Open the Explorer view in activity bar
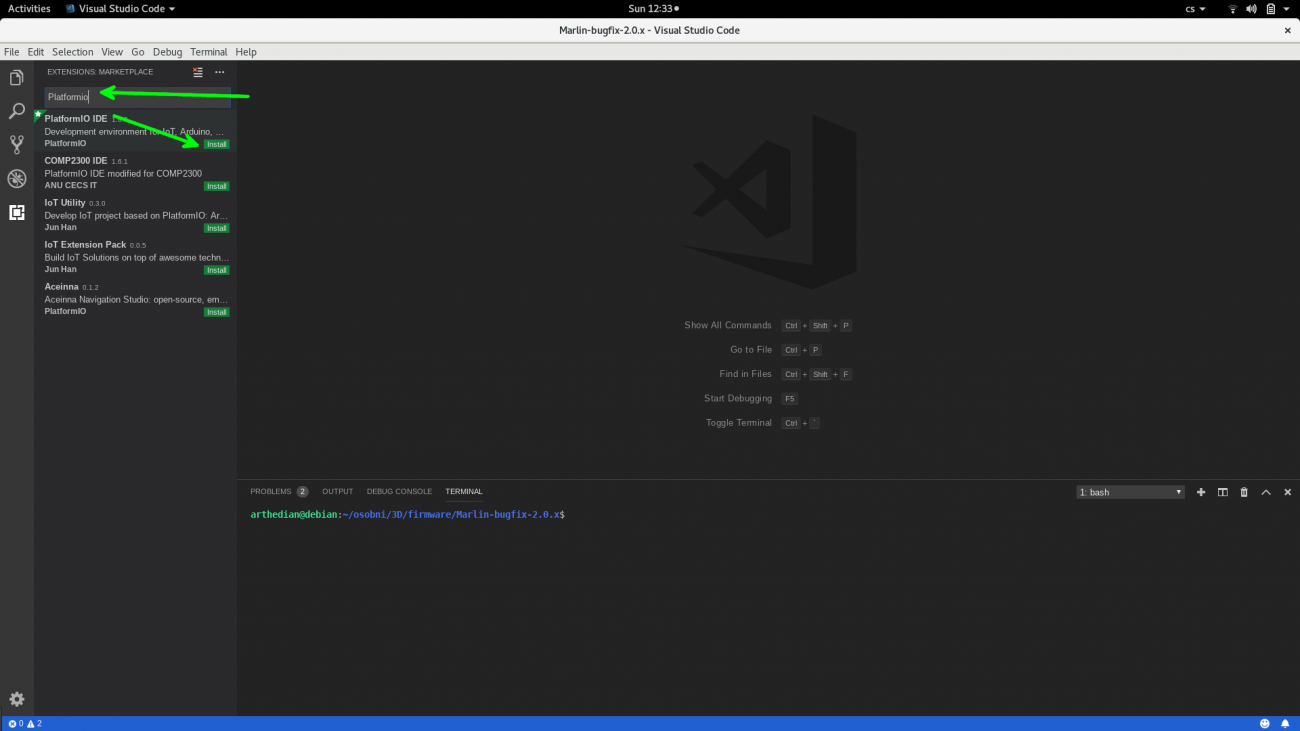 pos(16,78)
